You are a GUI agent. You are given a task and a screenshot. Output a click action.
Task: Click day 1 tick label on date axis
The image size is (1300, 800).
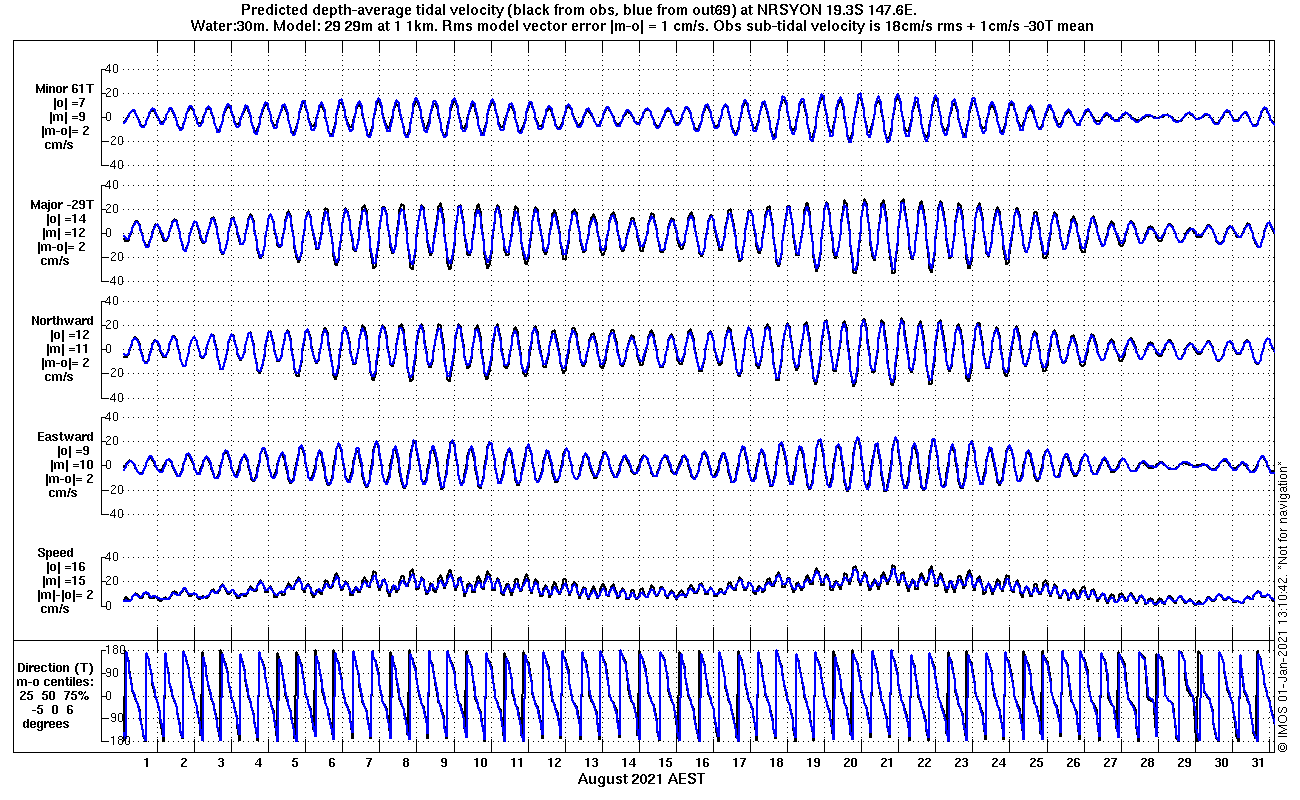[146, 762]
